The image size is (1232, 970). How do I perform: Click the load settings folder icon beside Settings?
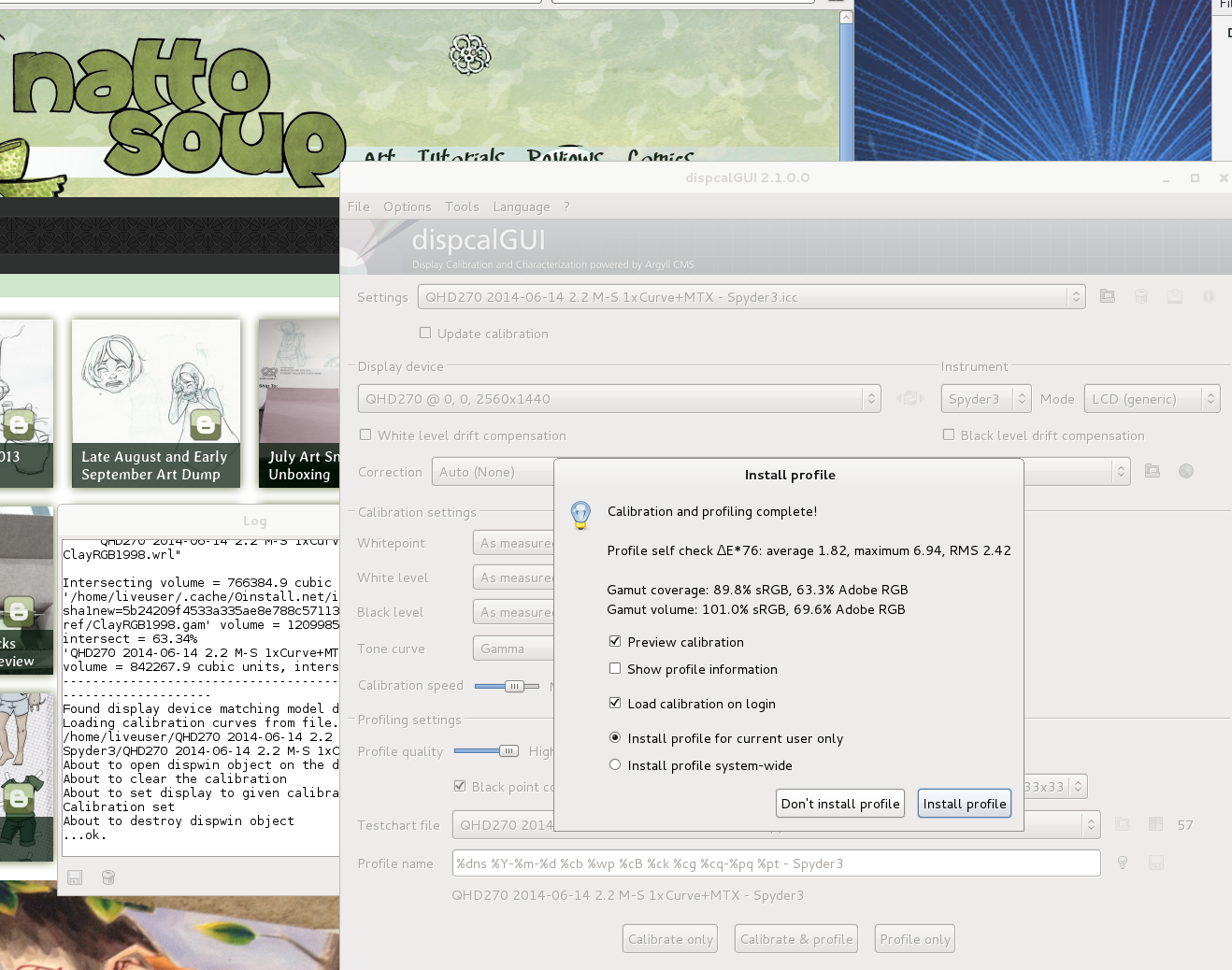coord(1108,296)
